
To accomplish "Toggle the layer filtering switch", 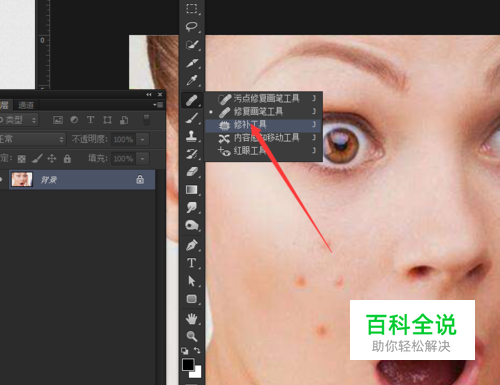I will 146,120.
